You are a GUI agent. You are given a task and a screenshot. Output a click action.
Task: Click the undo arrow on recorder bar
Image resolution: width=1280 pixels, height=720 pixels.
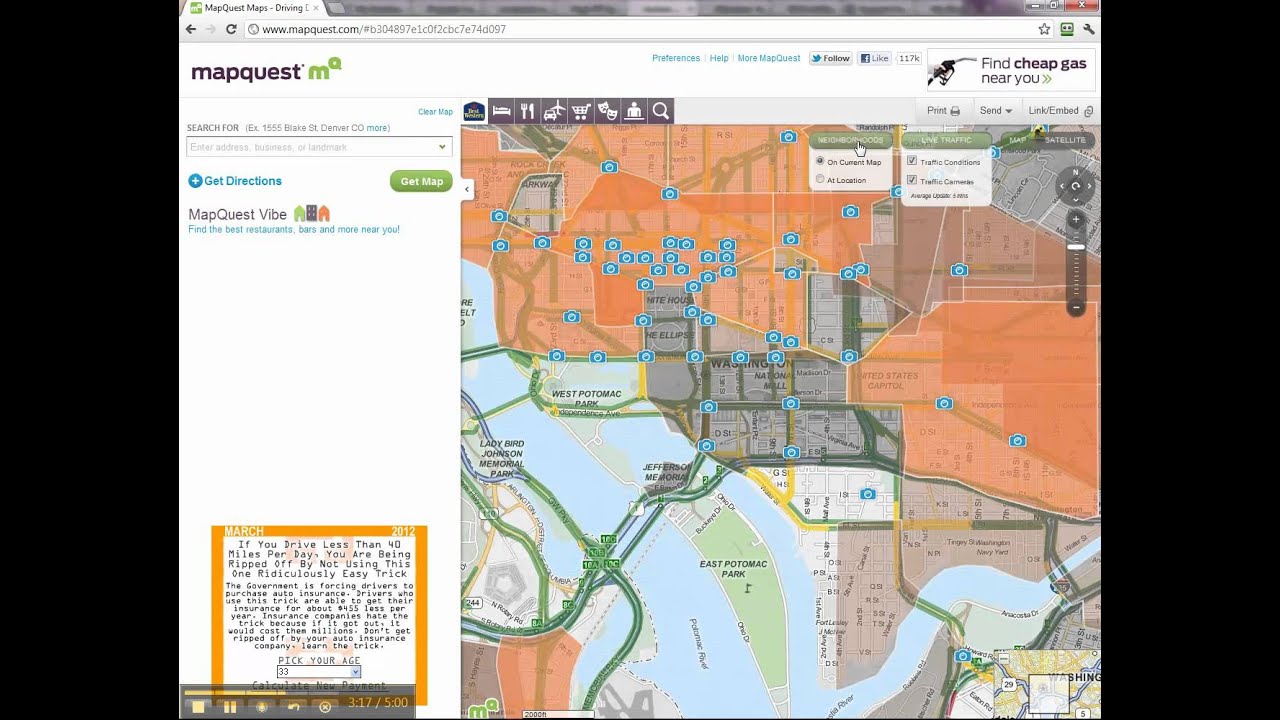point(294,707)
